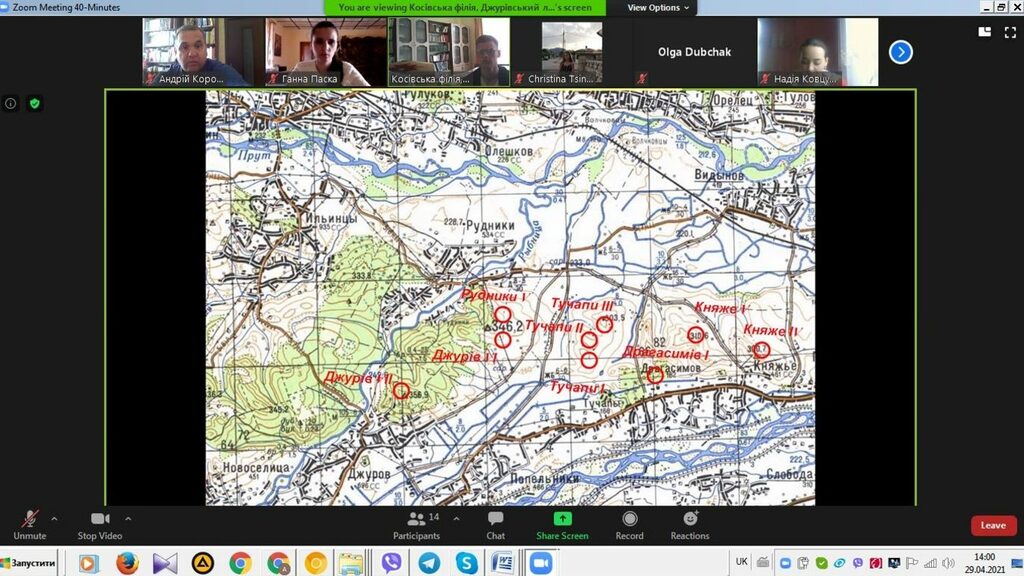1024x576 pixels.
Task: Click the green encryption shield icon
Action: click(34, 103)
